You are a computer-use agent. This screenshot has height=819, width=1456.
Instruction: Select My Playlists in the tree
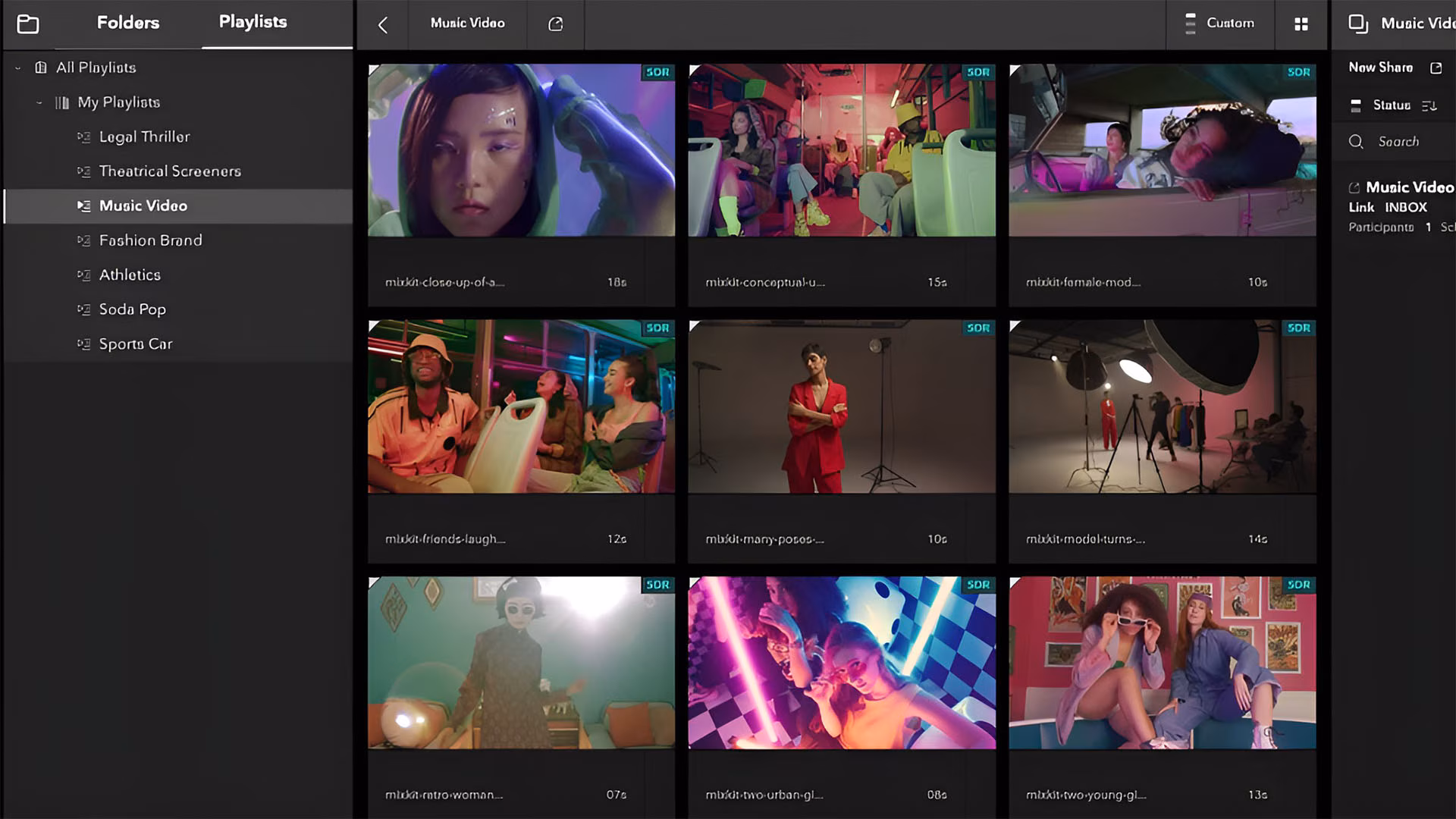point(119,102)
